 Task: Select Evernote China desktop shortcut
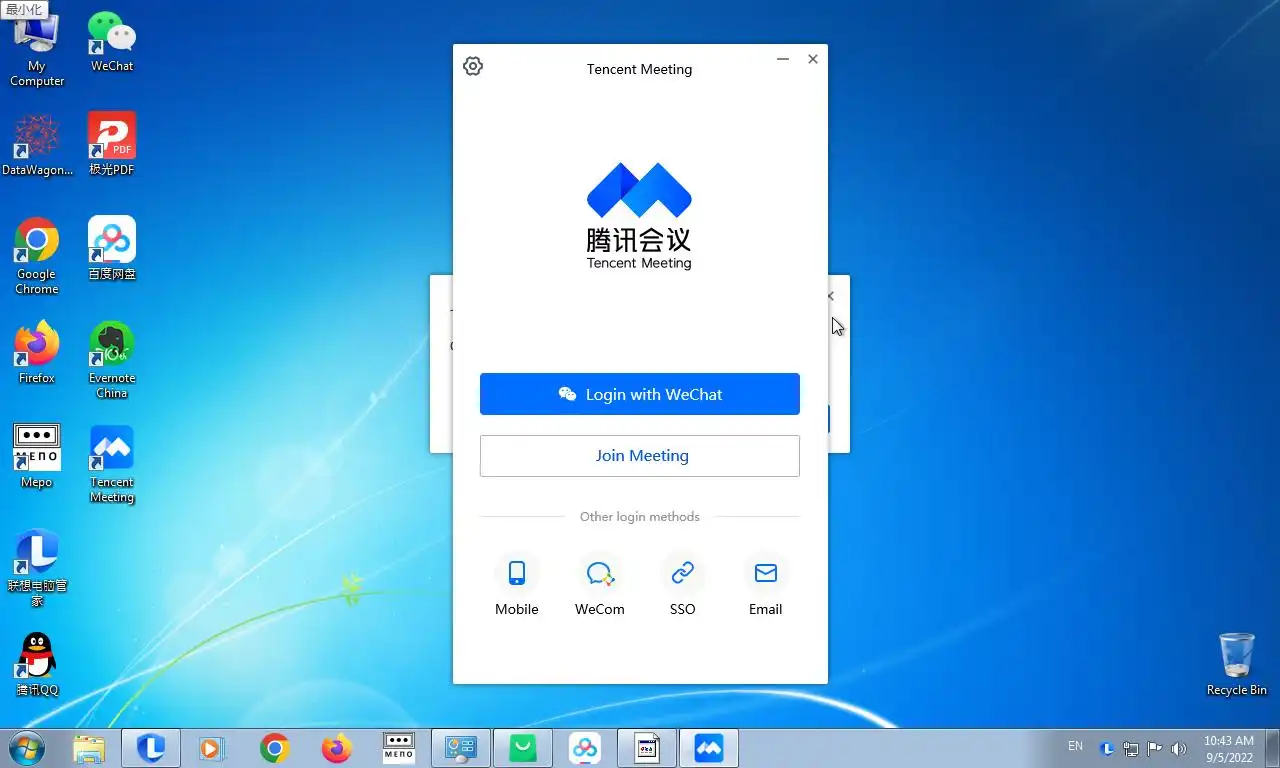click(x=112, y=360)
